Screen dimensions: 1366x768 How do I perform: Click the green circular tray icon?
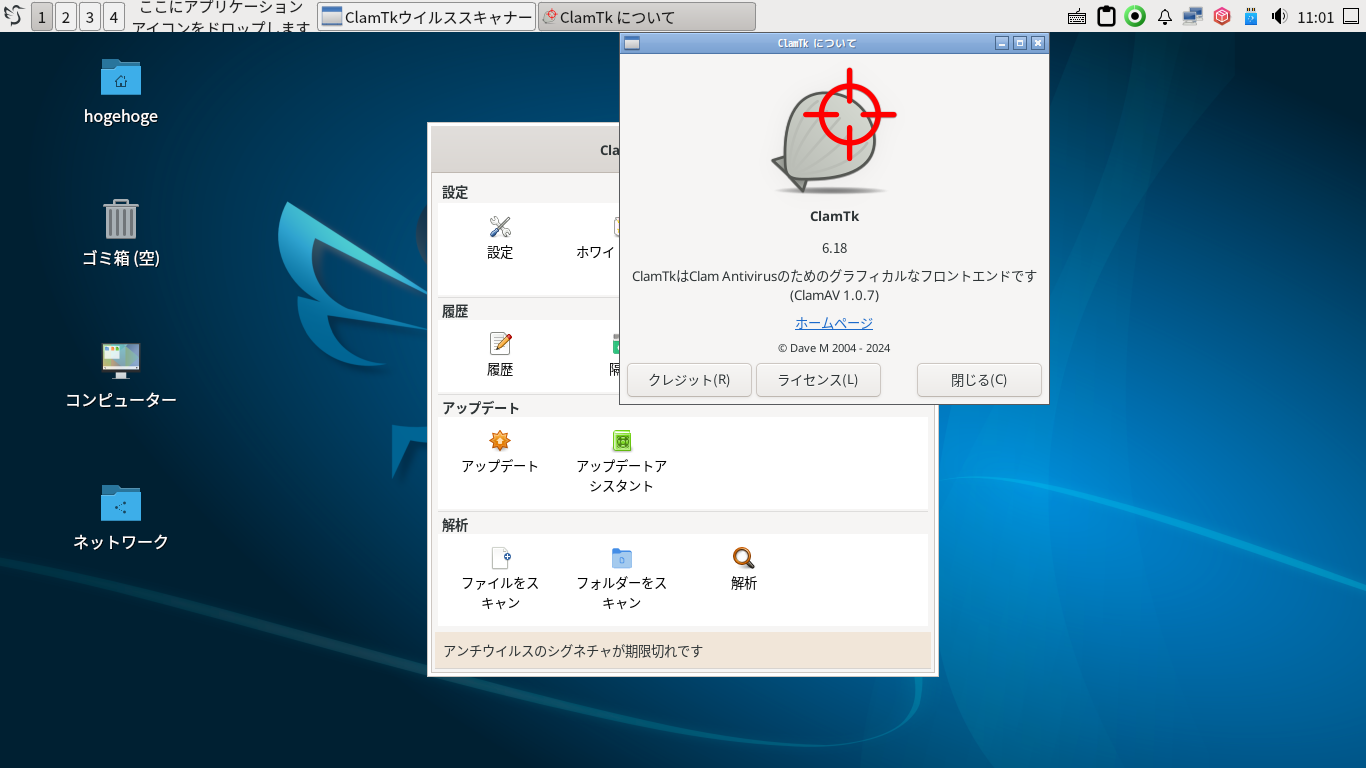point(1135,16)
